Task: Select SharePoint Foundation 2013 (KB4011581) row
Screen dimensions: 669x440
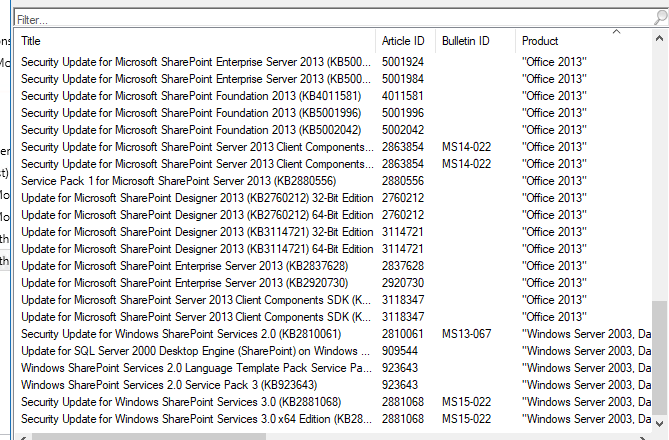Action: pos(335,96)
